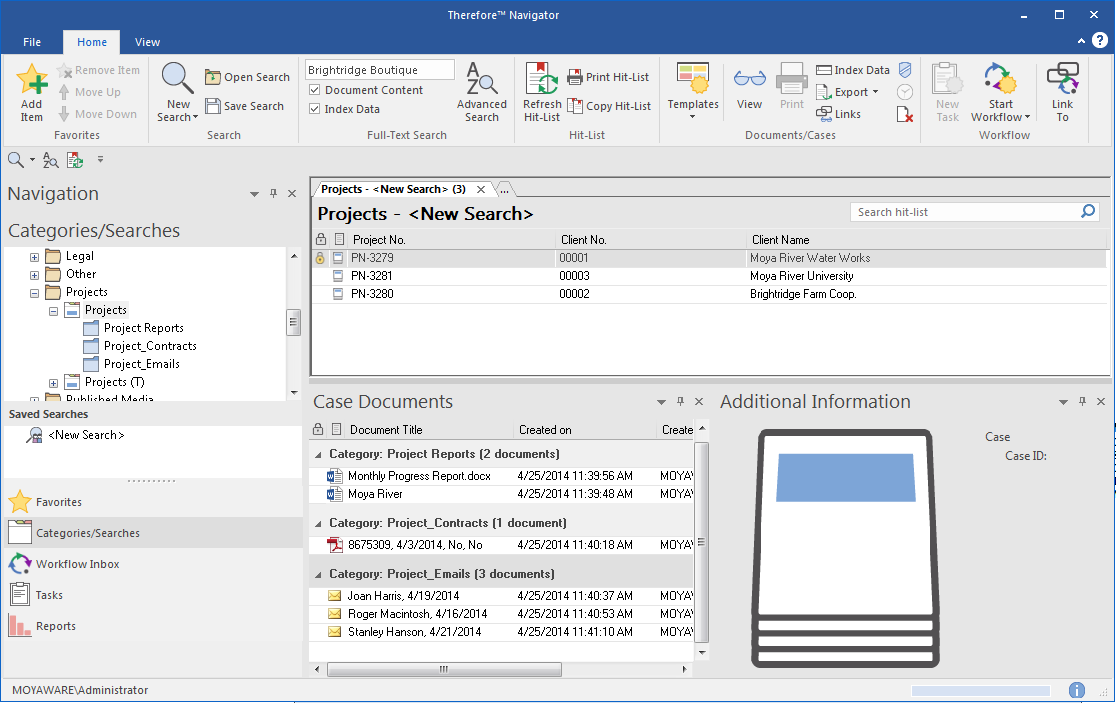Collapse the Project Reports category group

coord(318,454)
